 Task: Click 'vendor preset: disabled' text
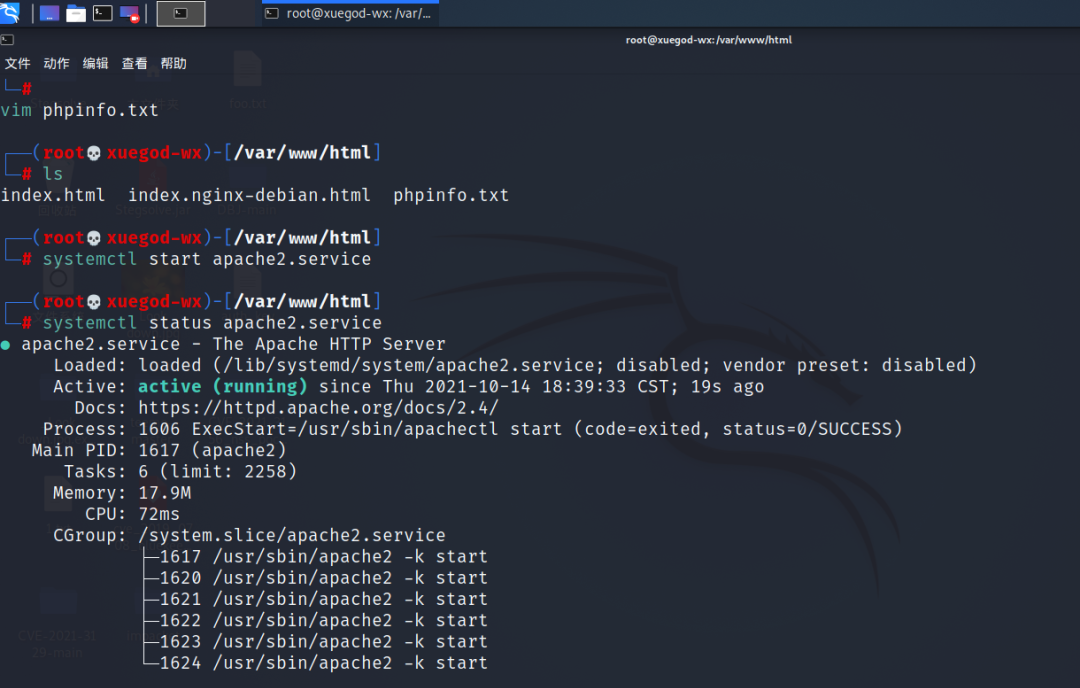point(844,365)
